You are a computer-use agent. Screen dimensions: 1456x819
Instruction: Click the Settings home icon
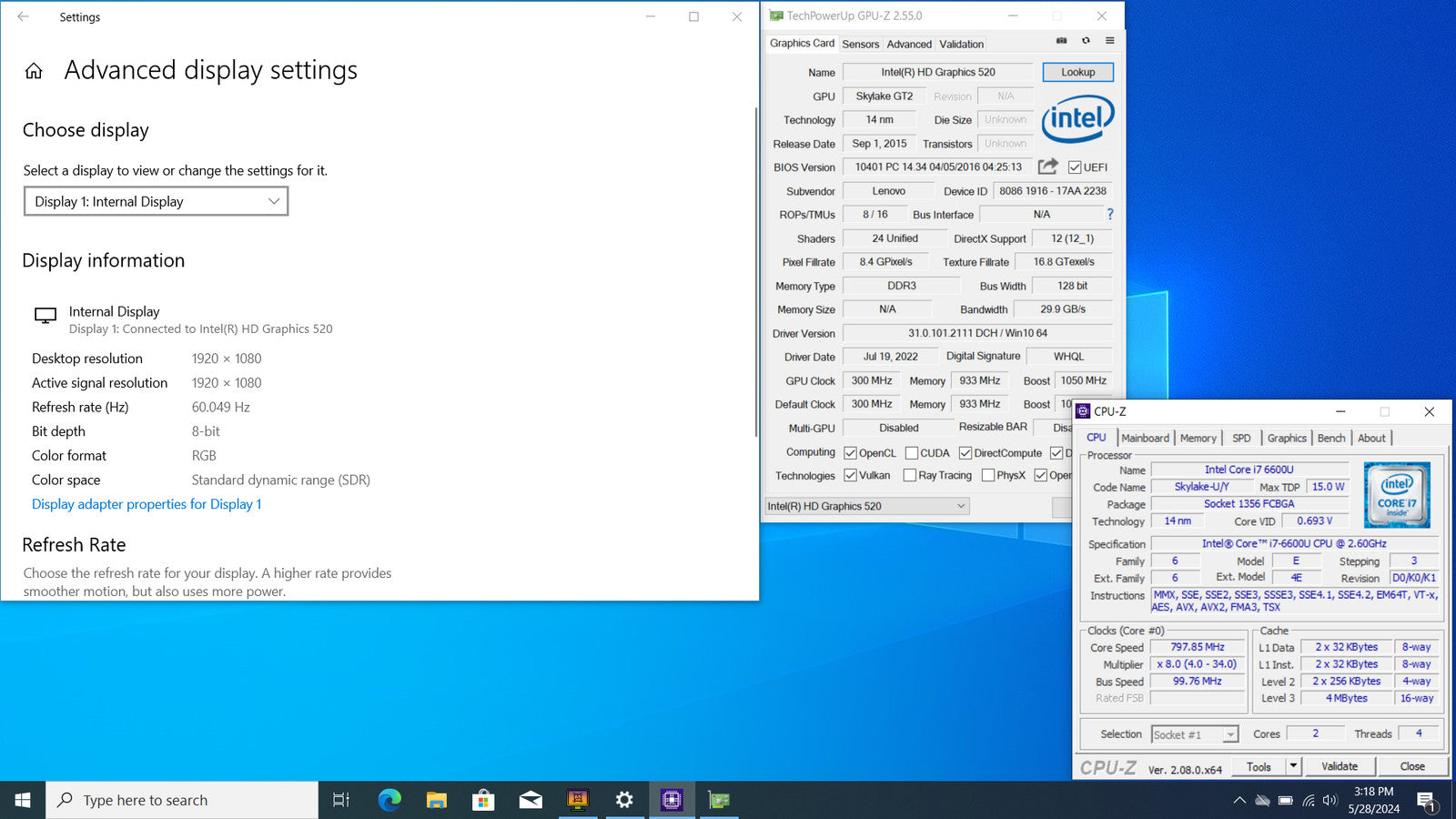coord(34,71)
